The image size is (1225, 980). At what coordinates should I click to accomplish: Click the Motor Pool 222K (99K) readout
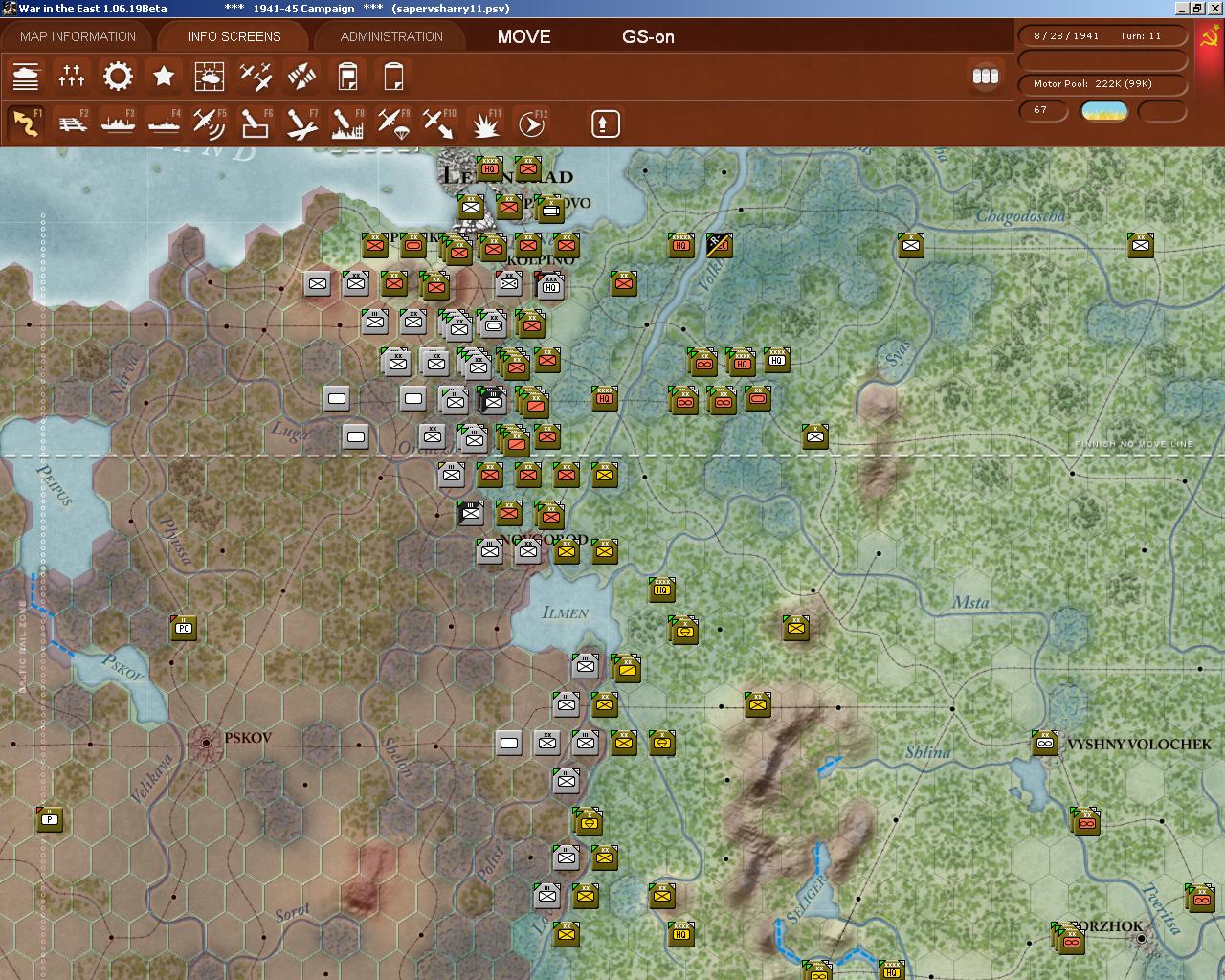coord(1102,83)
